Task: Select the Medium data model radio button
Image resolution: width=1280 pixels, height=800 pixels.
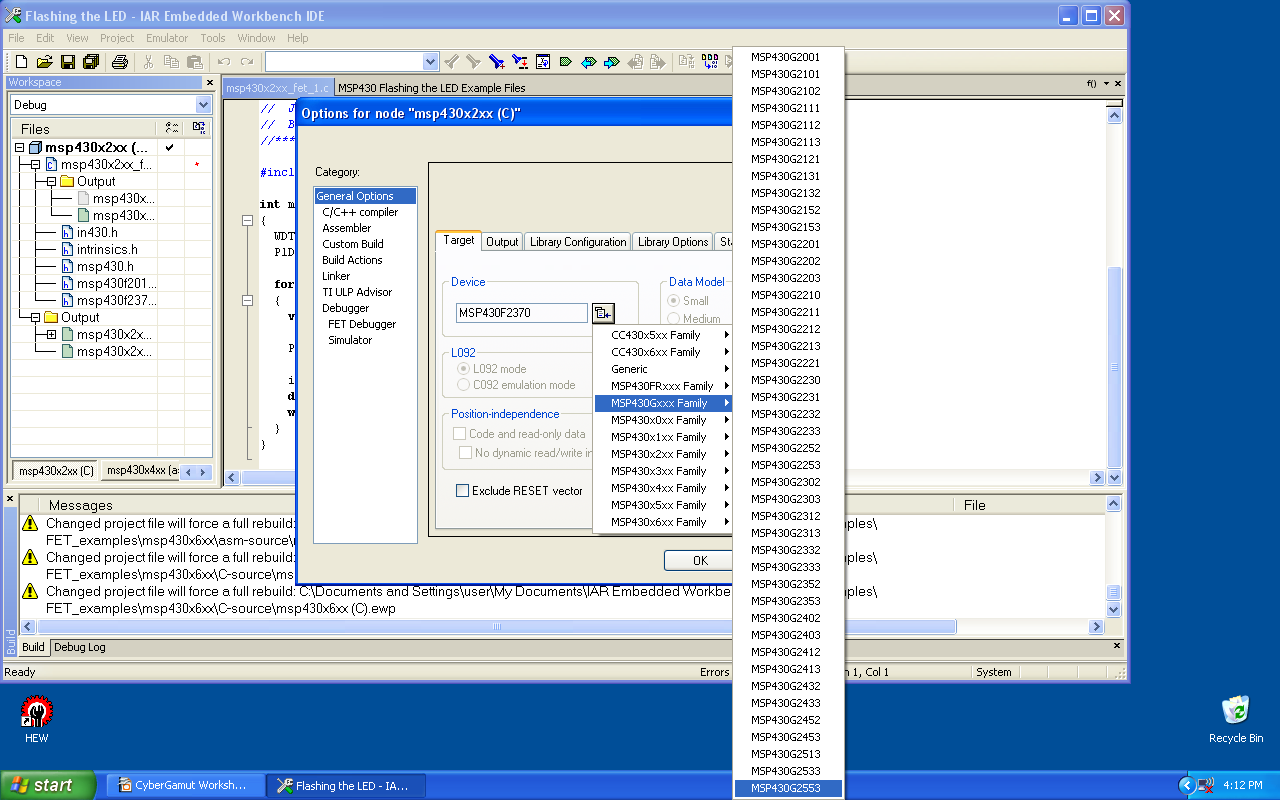Action: [674, 319]
